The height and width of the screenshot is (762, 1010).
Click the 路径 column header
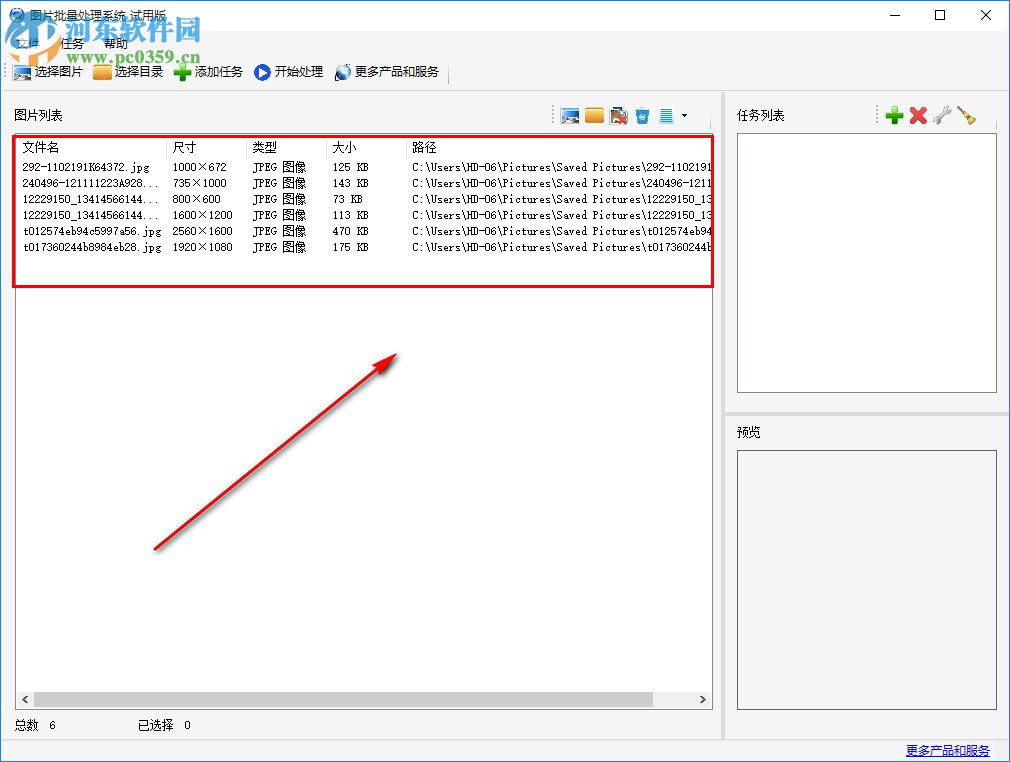tap(558, 148)
